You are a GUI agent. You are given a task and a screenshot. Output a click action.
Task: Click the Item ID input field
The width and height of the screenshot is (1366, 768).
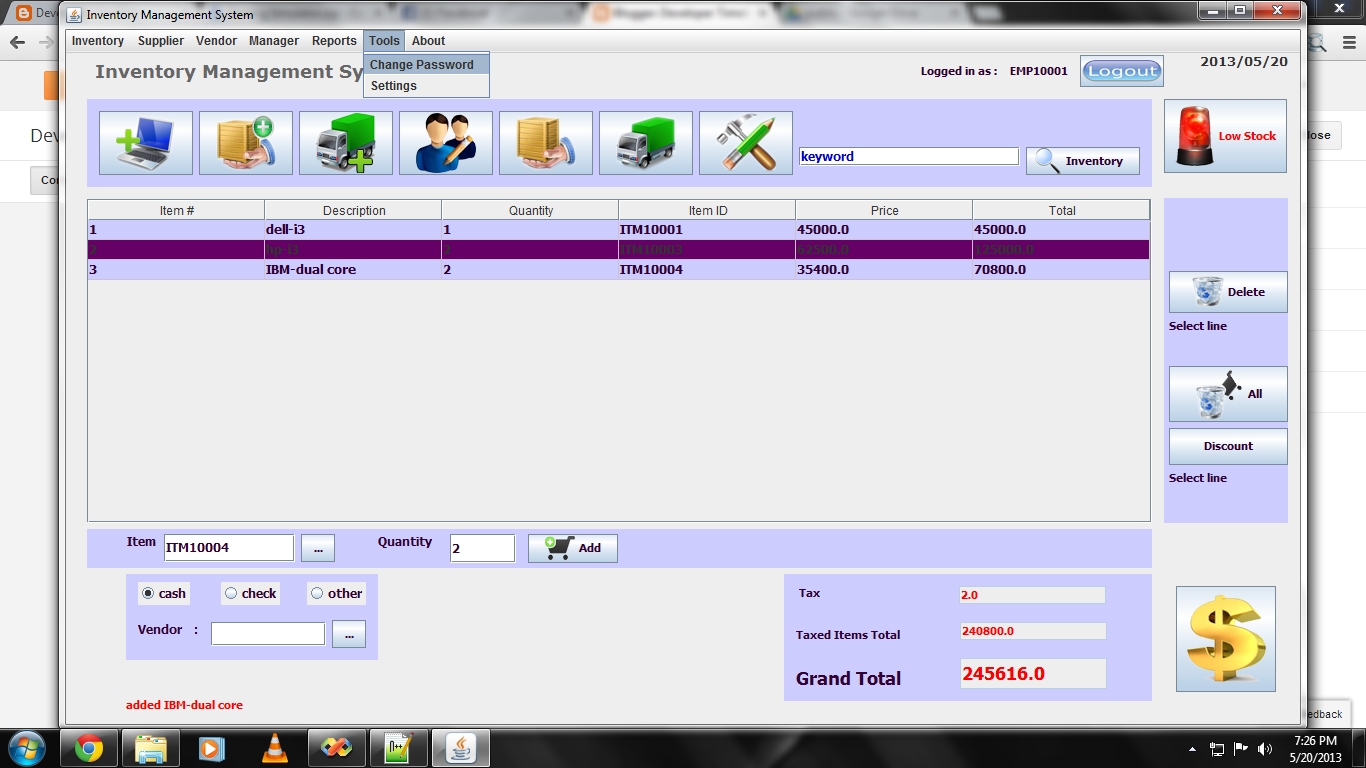(x=229, y=548)
